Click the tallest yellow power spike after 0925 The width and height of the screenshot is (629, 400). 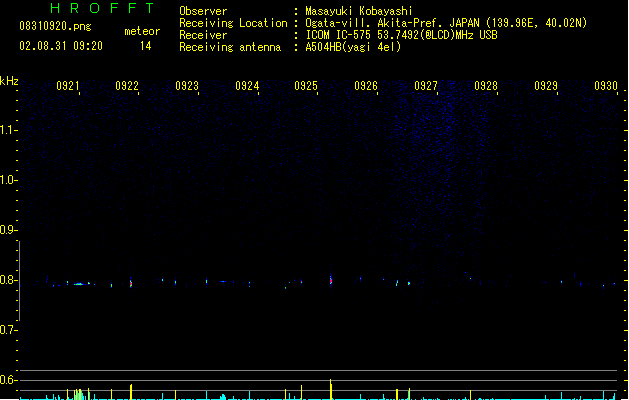pyautogui.click(x=331, y=389)
